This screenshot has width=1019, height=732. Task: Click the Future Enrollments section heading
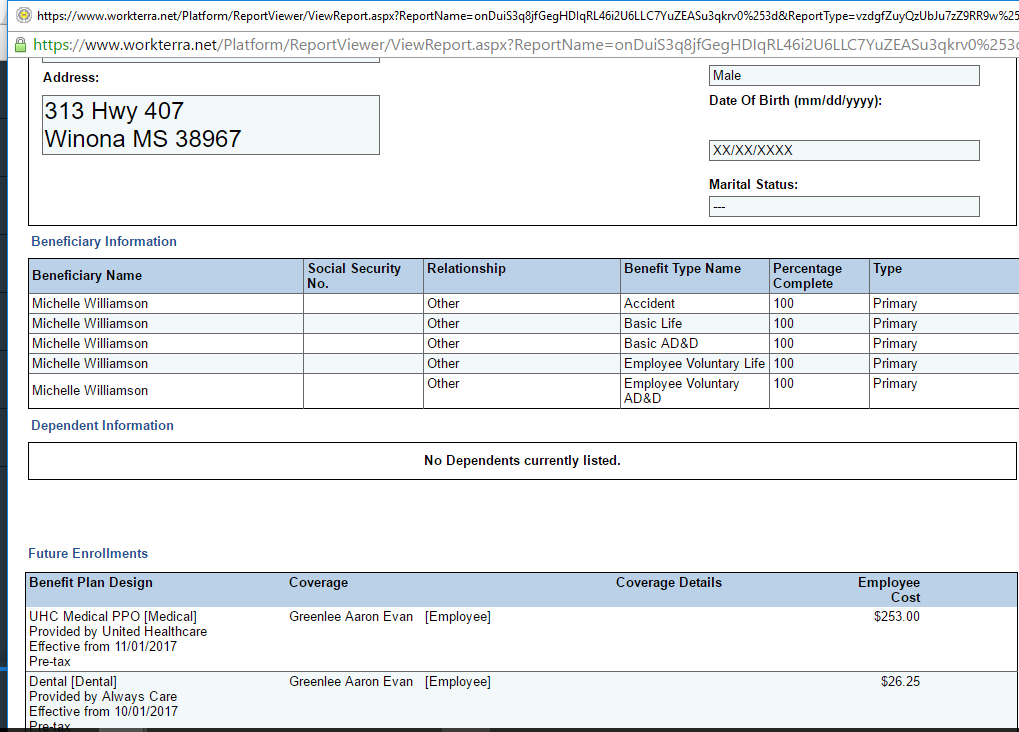click(88, 553)
